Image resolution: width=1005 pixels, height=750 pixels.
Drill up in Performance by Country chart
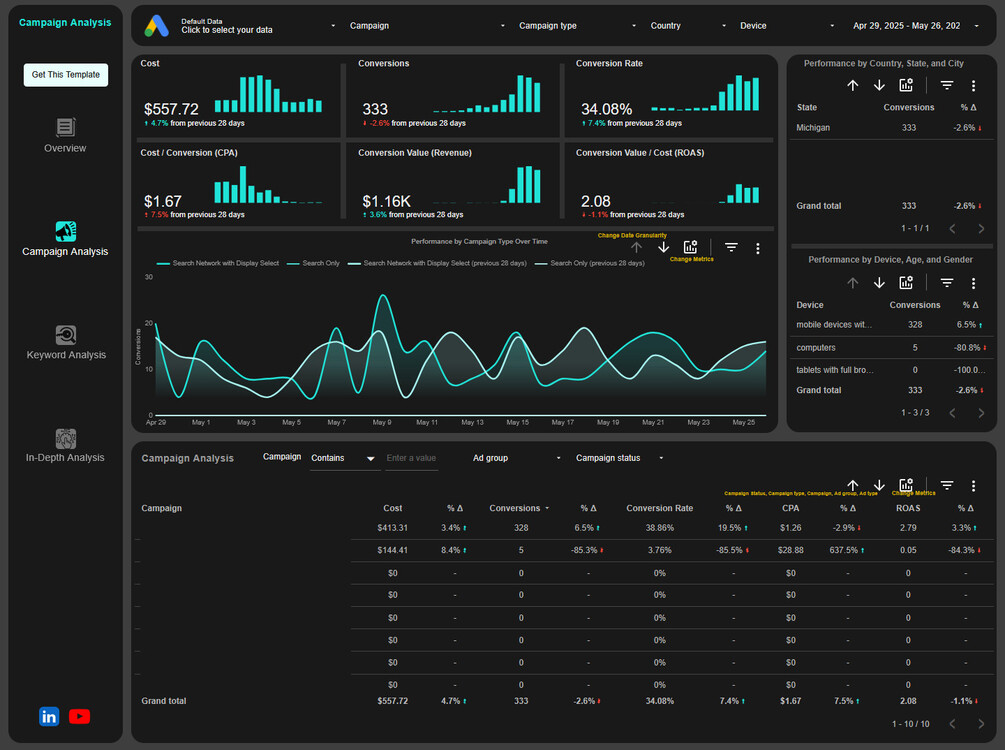point(852,85)
